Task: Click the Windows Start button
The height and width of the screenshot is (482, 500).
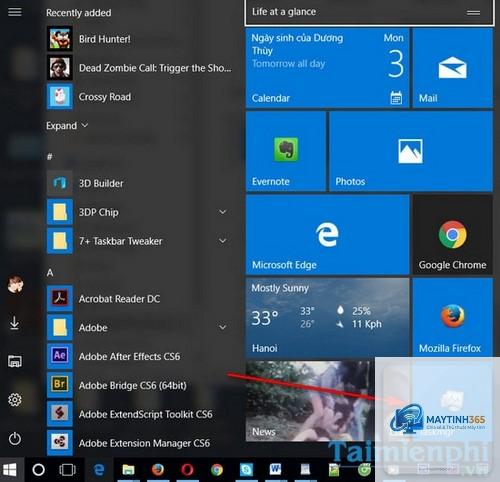Action: [10, 470]
